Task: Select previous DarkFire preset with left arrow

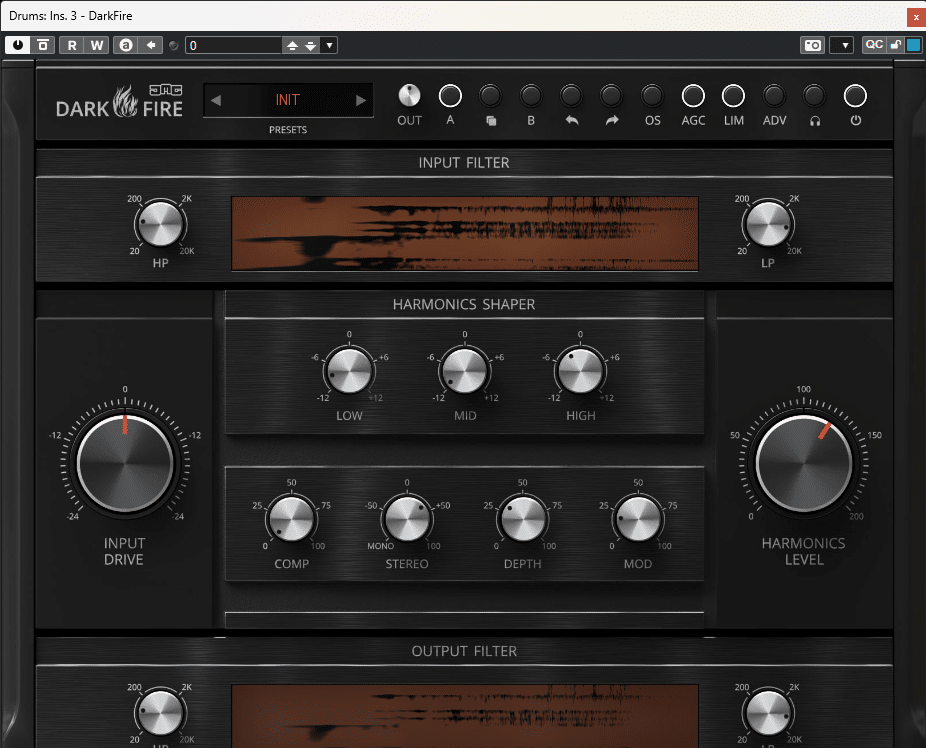Action: (x=216, y=100)
